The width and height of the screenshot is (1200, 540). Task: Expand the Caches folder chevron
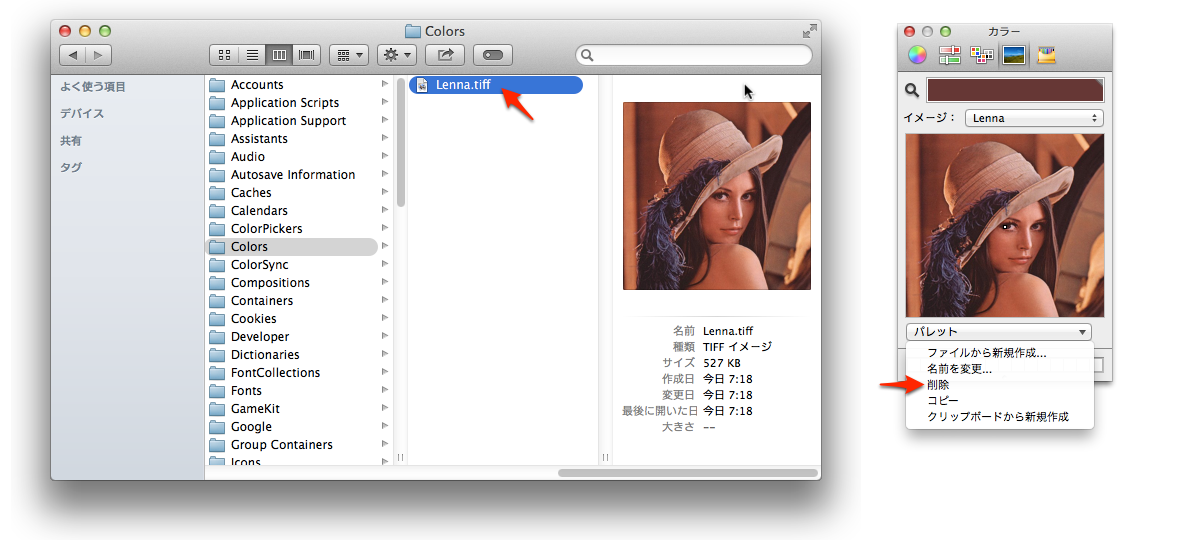point(385,193)
